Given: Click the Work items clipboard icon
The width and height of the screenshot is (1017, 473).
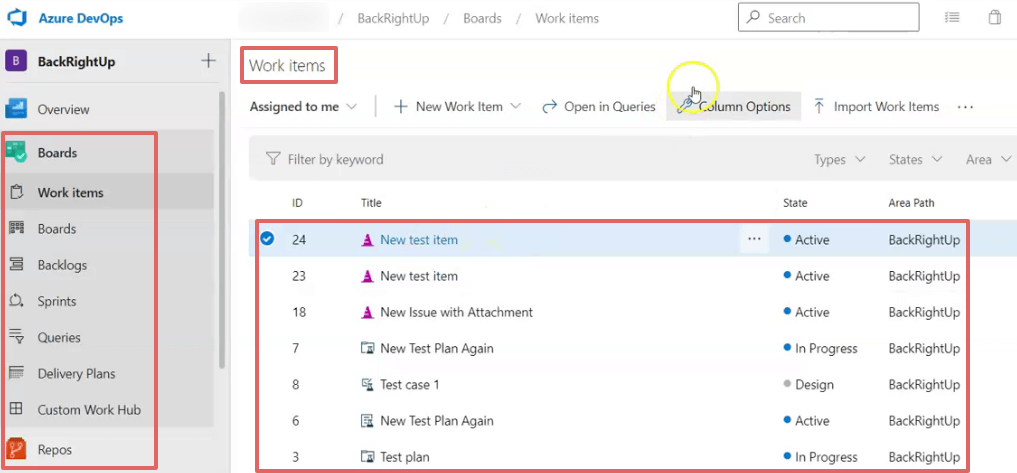Looking at the screenshot, I should [17, 192].
